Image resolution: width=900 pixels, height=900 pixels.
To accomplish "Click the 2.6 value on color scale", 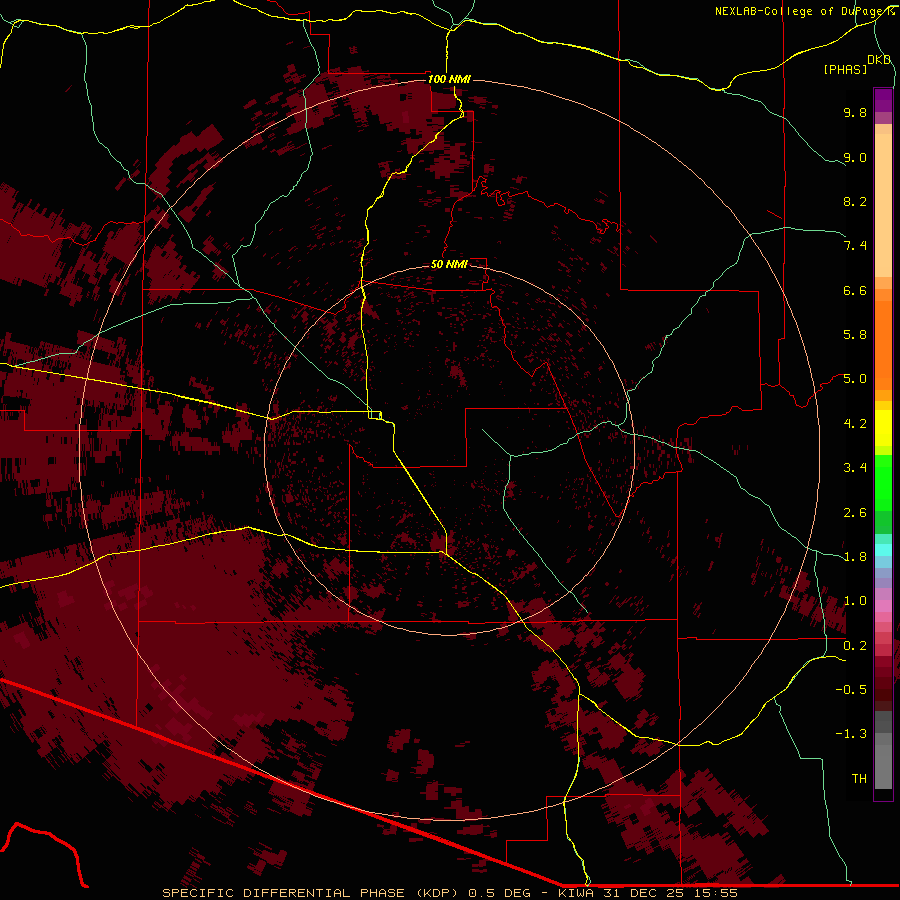I will click(855, 513).
